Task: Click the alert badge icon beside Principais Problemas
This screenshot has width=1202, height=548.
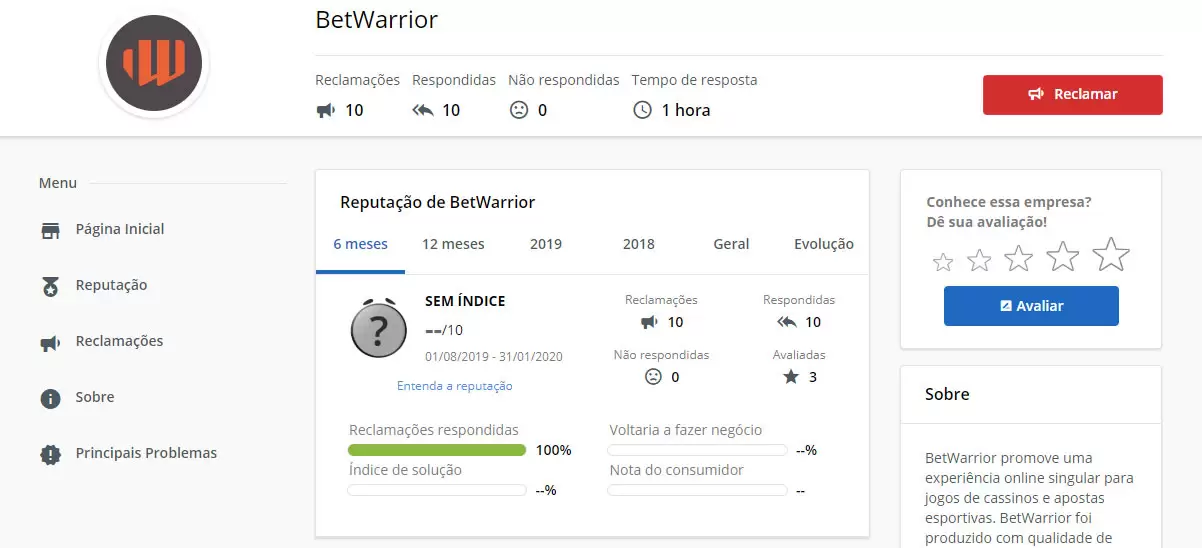Action: point(50,454)
